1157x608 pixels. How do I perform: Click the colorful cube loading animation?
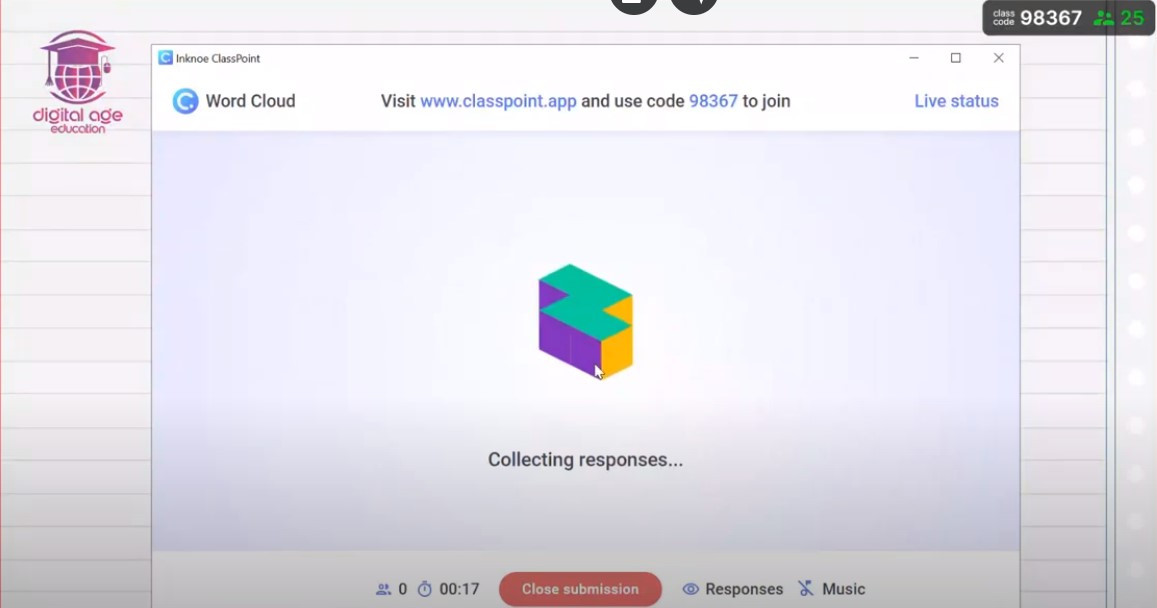[x=586, y=322]
